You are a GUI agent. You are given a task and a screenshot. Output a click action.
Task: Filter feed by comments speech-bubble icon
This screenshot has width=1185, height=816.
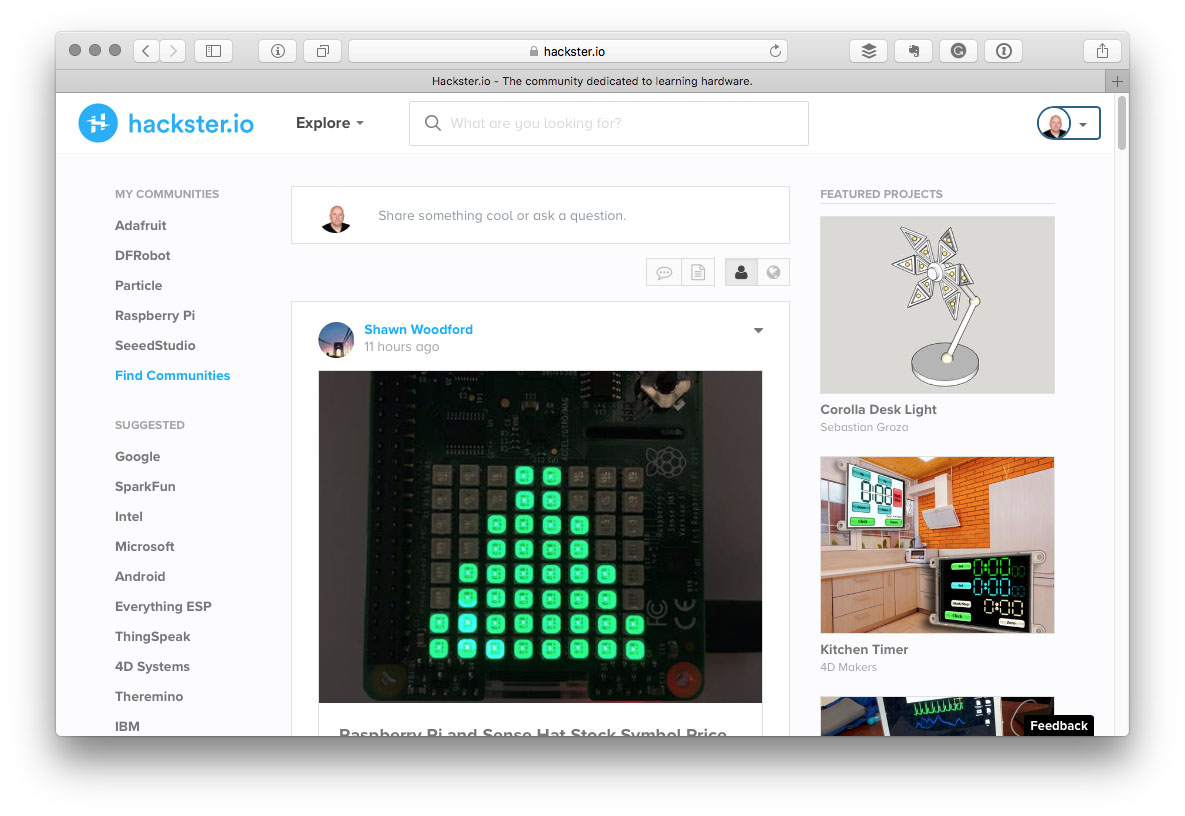click(664, 273)
